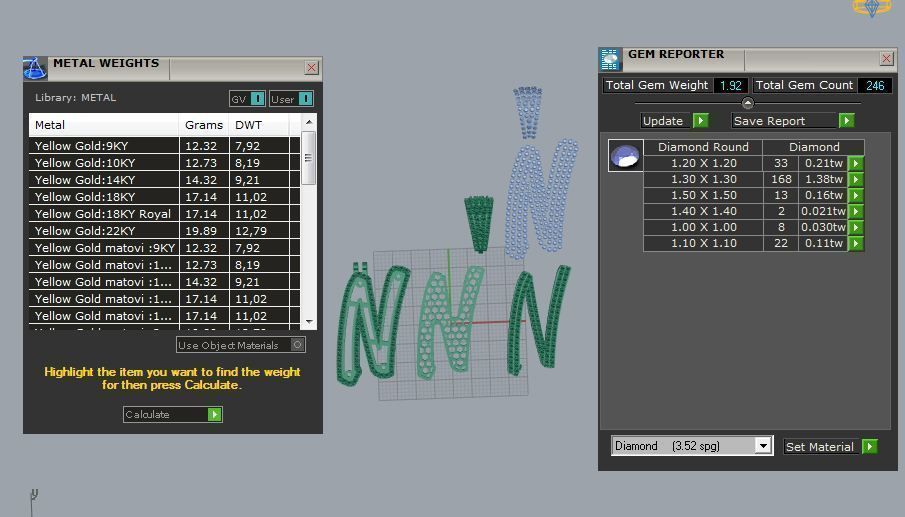Select the Yellow Gold:14KY row

pos(164,179)
